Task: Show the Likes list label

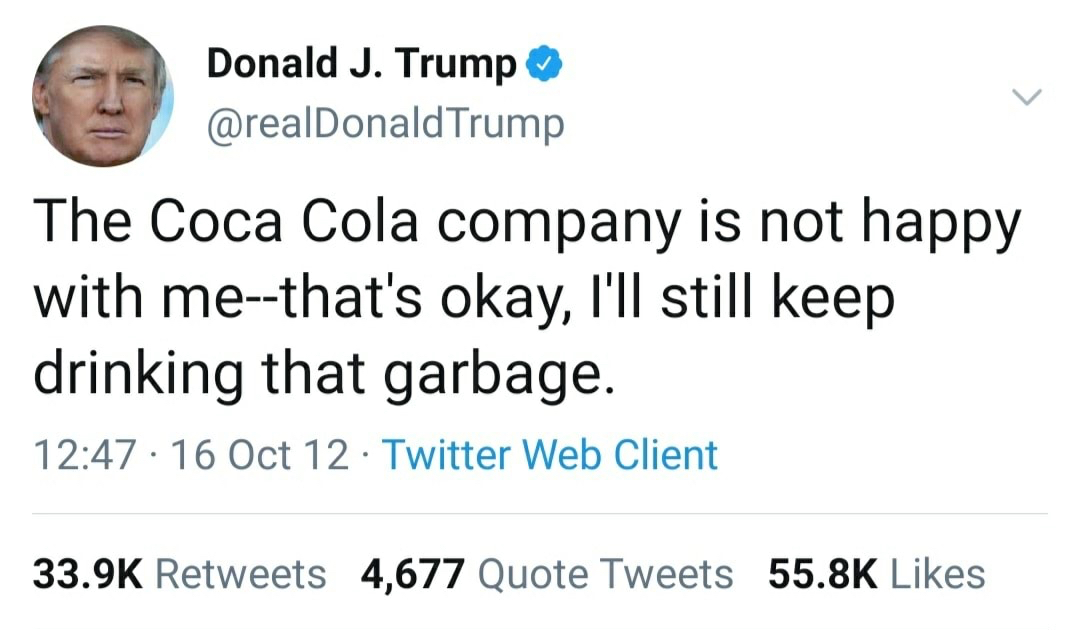Action: click(937, 575)
